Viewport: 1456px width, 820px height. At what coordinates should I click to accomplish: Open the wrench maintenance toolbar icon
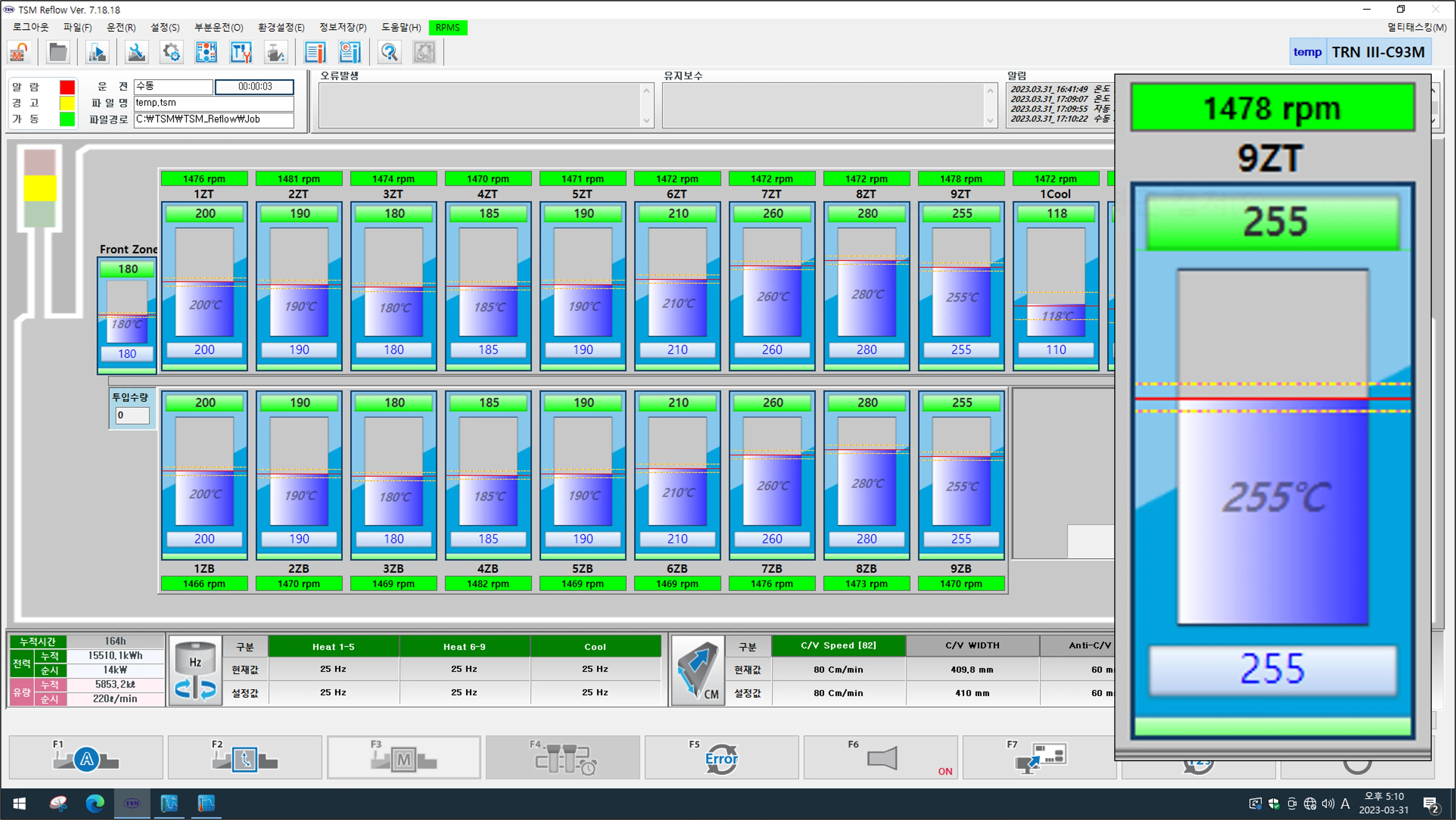pos(136,53)
